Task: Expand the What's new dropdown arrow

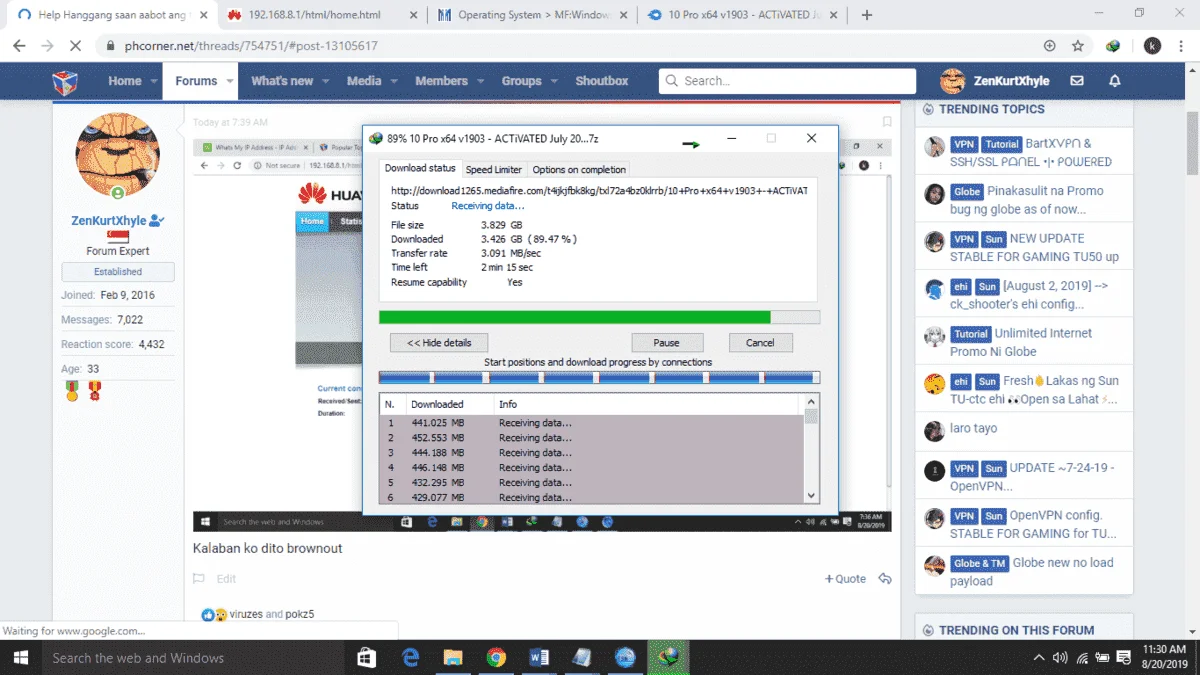Action: [325, 81]
